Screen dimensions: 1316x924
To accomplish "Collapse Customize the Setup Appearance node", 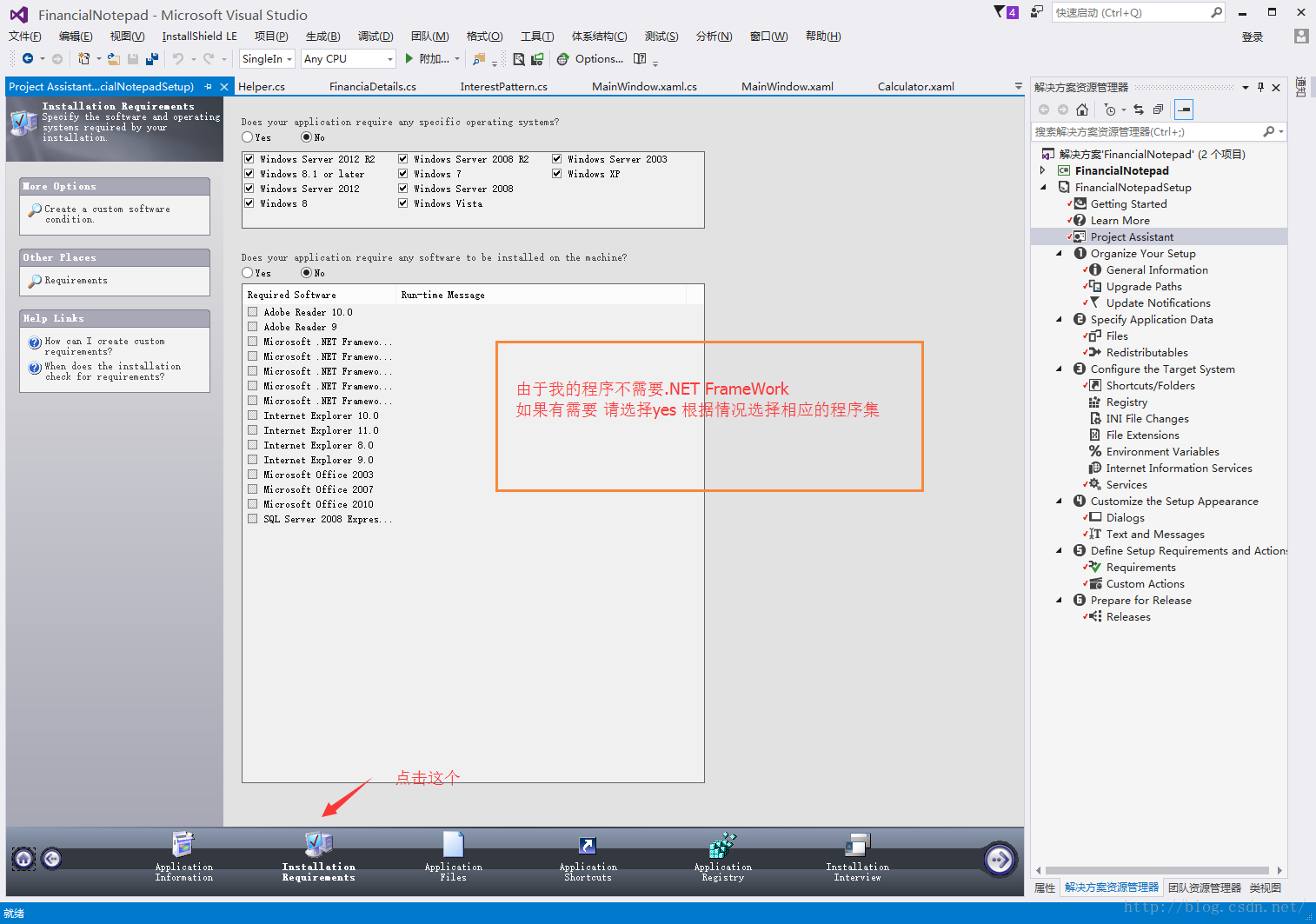I will click(1059, 501).
